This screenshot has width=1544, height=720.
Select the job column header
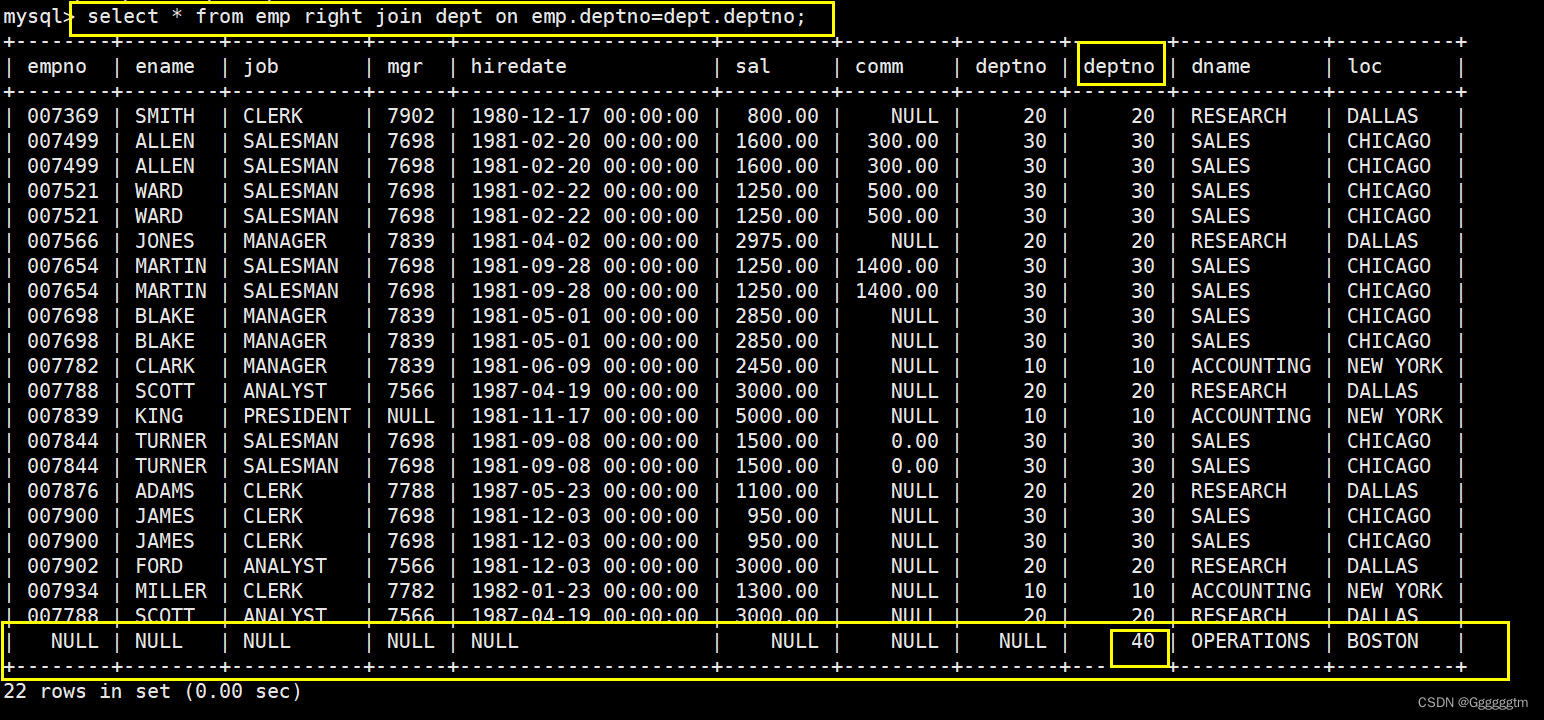[x=261, y=67]
